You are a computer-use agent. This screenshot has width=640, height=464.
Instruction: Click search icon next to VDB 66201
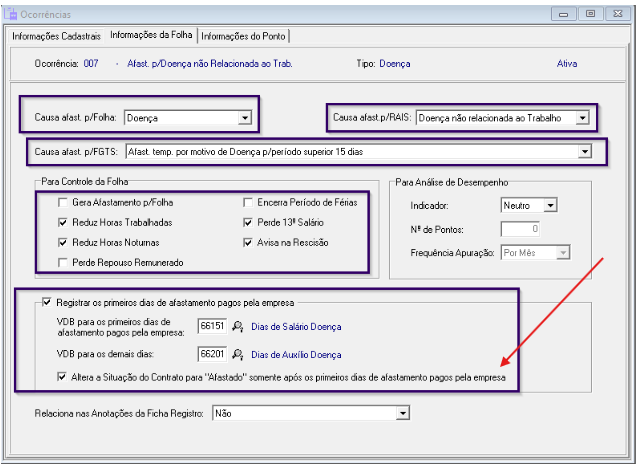tap(237, 354)
